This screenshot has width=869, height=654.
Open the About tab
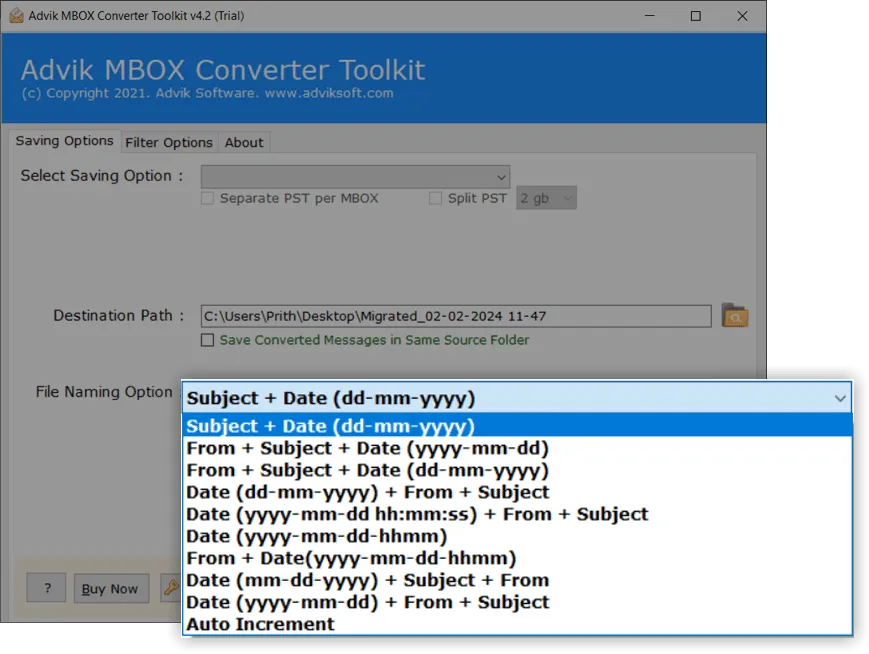244,142
